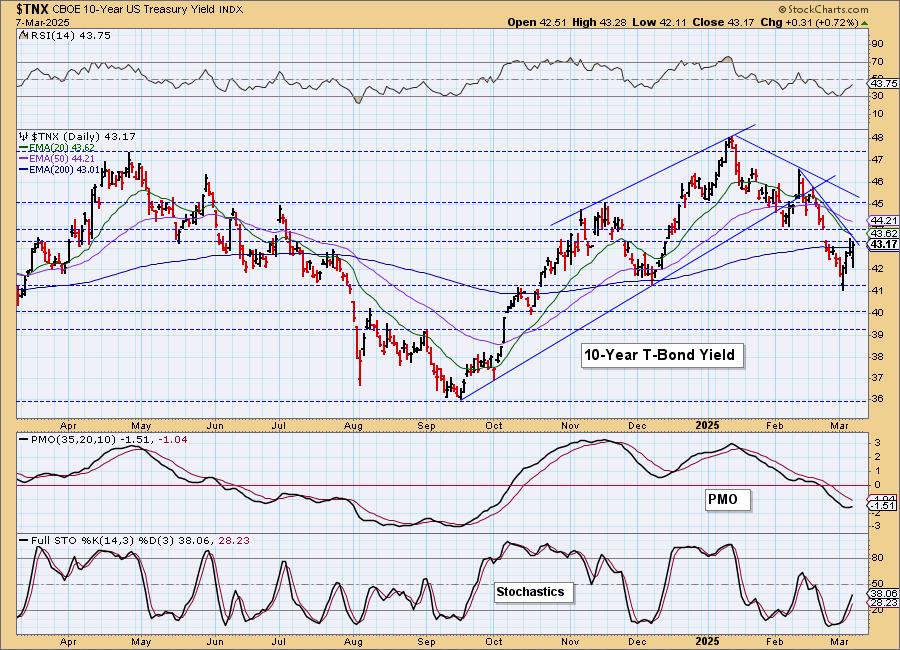900x650 pixels.
Task: Click the RSI line icon beside RSI(14)
Action: pos(23,36)
